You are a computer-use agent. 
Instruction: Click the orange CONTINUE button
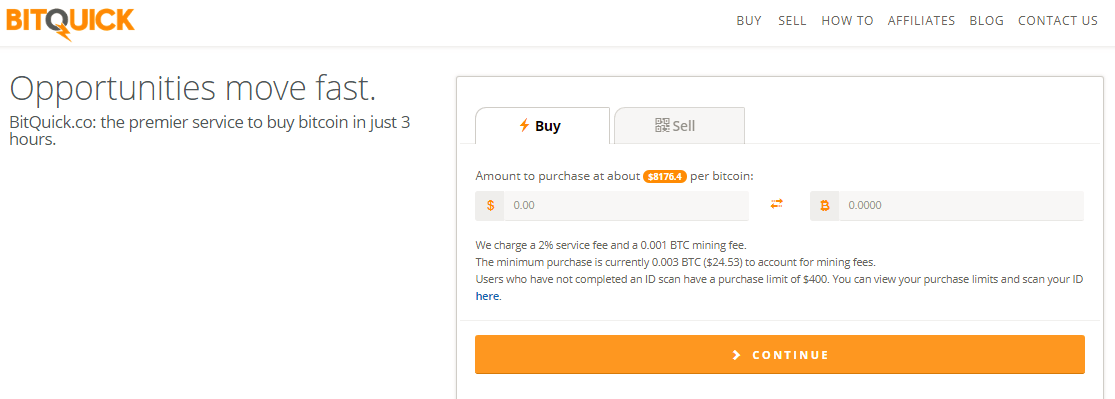point(779,354)
